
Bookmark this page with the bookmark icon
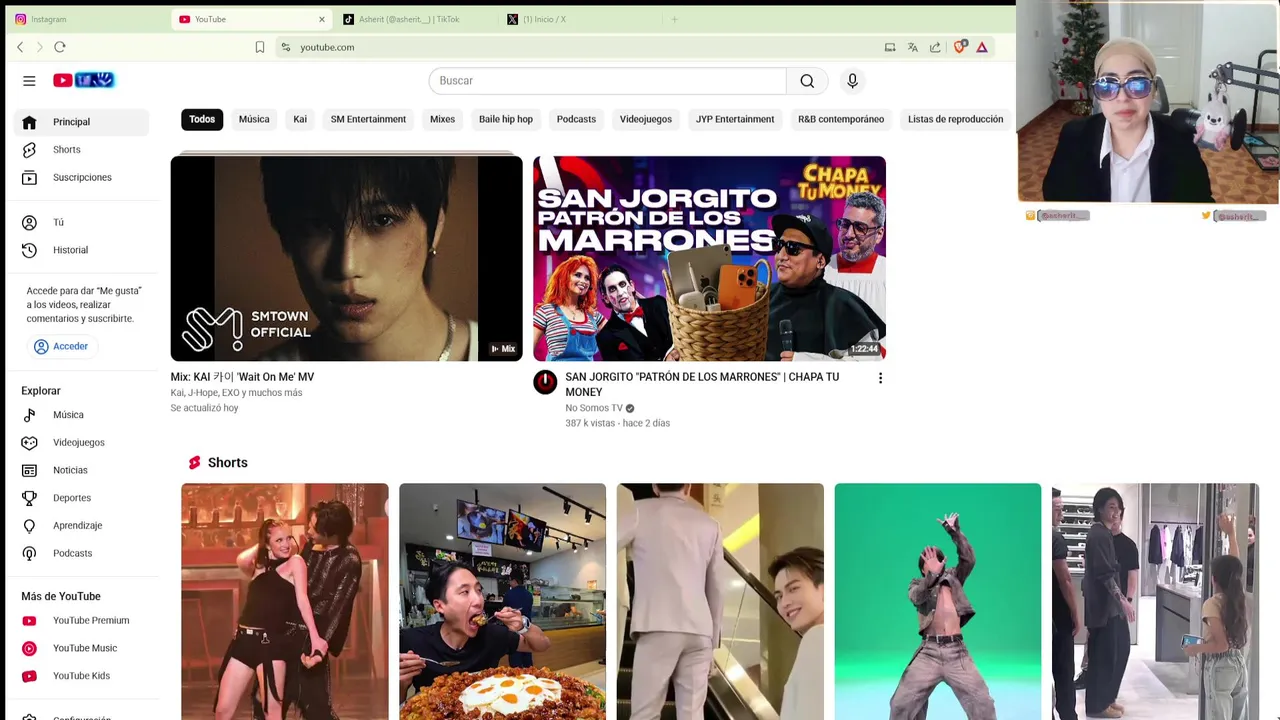[260, 47]
